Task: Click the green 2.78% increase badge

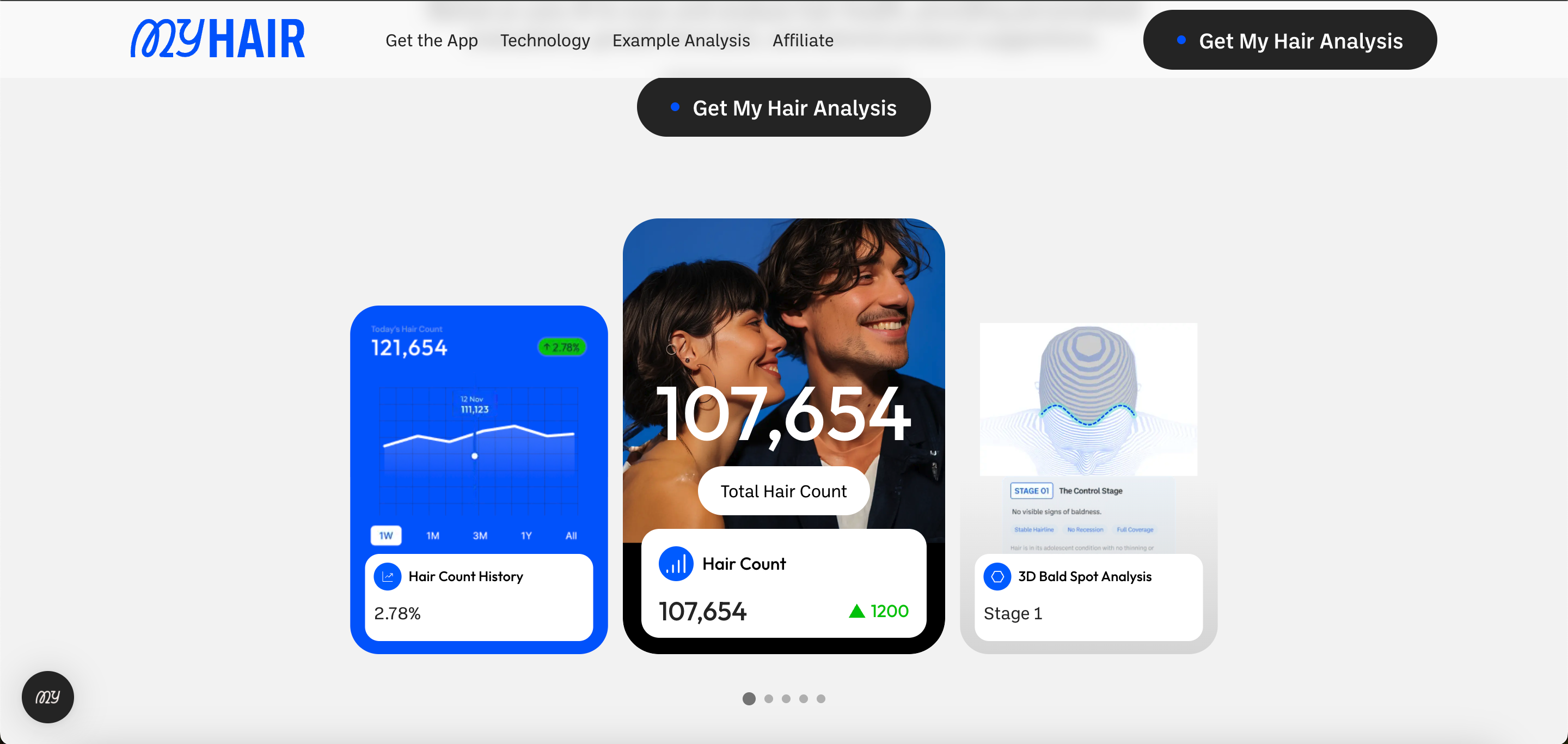Action: pyautogui.click(x=561, y=347)
